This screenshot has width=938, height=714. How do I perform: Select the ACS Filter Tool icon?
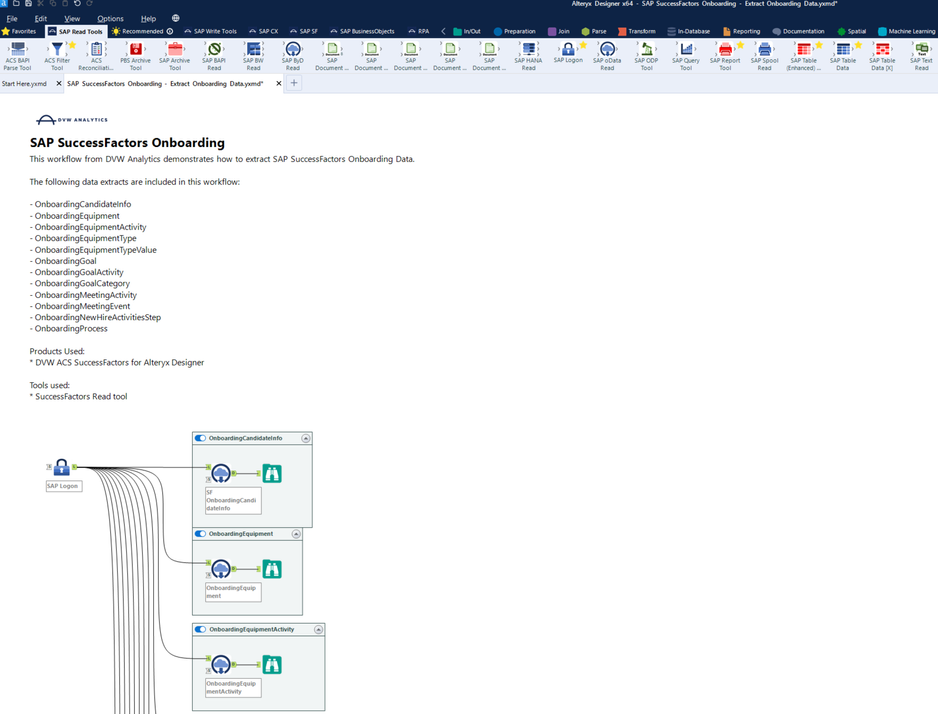pos(57,49)
